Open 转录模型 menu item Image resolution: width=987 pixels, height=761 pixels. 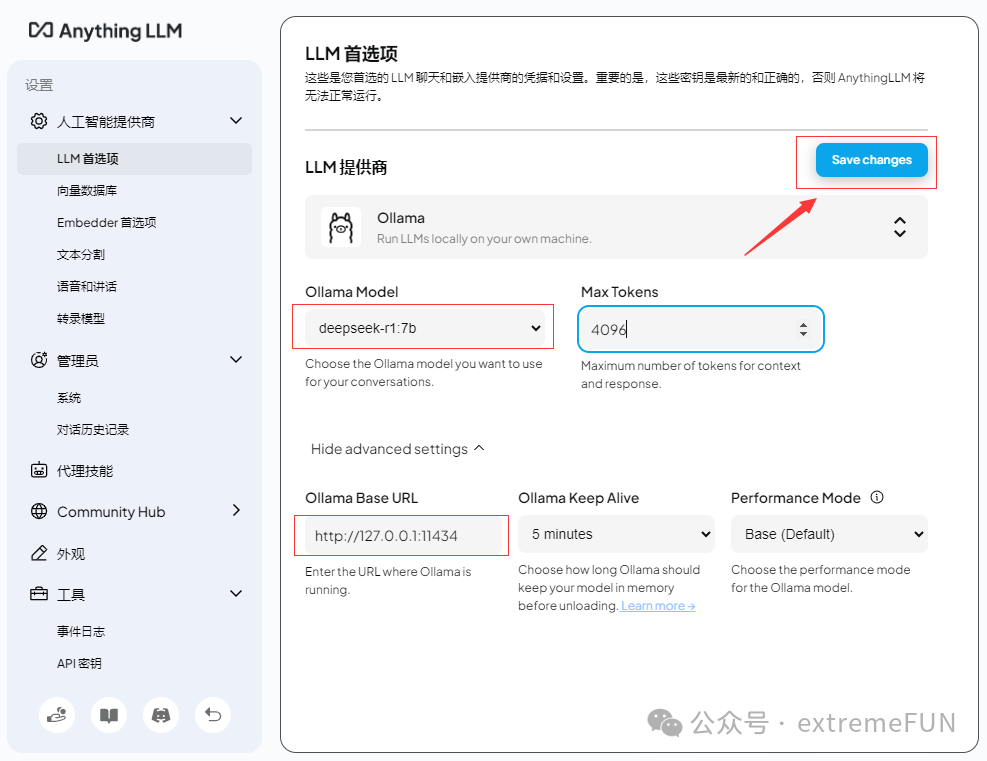[x=81, y=318]
